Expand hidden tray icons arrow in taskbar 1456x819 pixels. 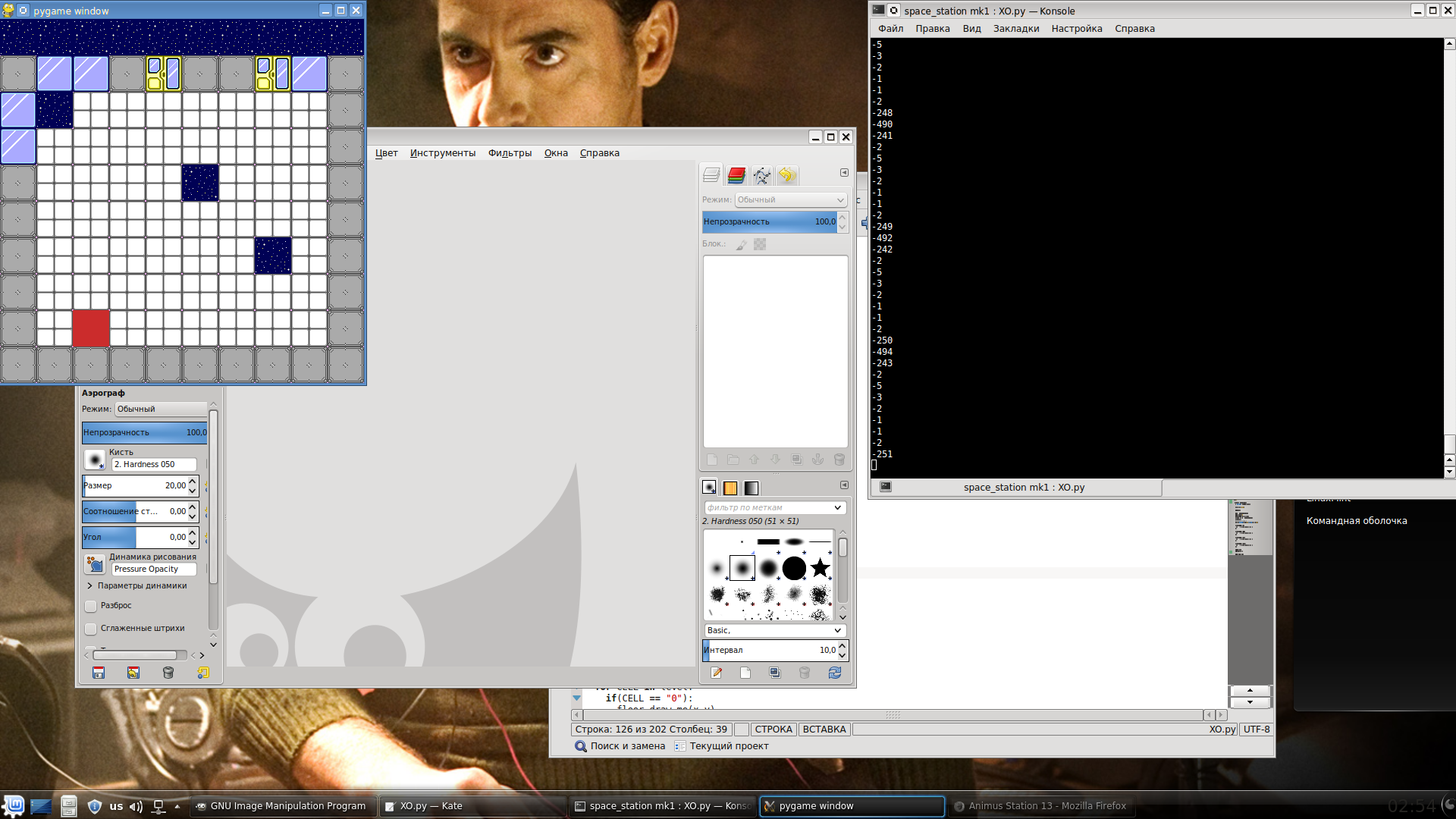[177, 806]
